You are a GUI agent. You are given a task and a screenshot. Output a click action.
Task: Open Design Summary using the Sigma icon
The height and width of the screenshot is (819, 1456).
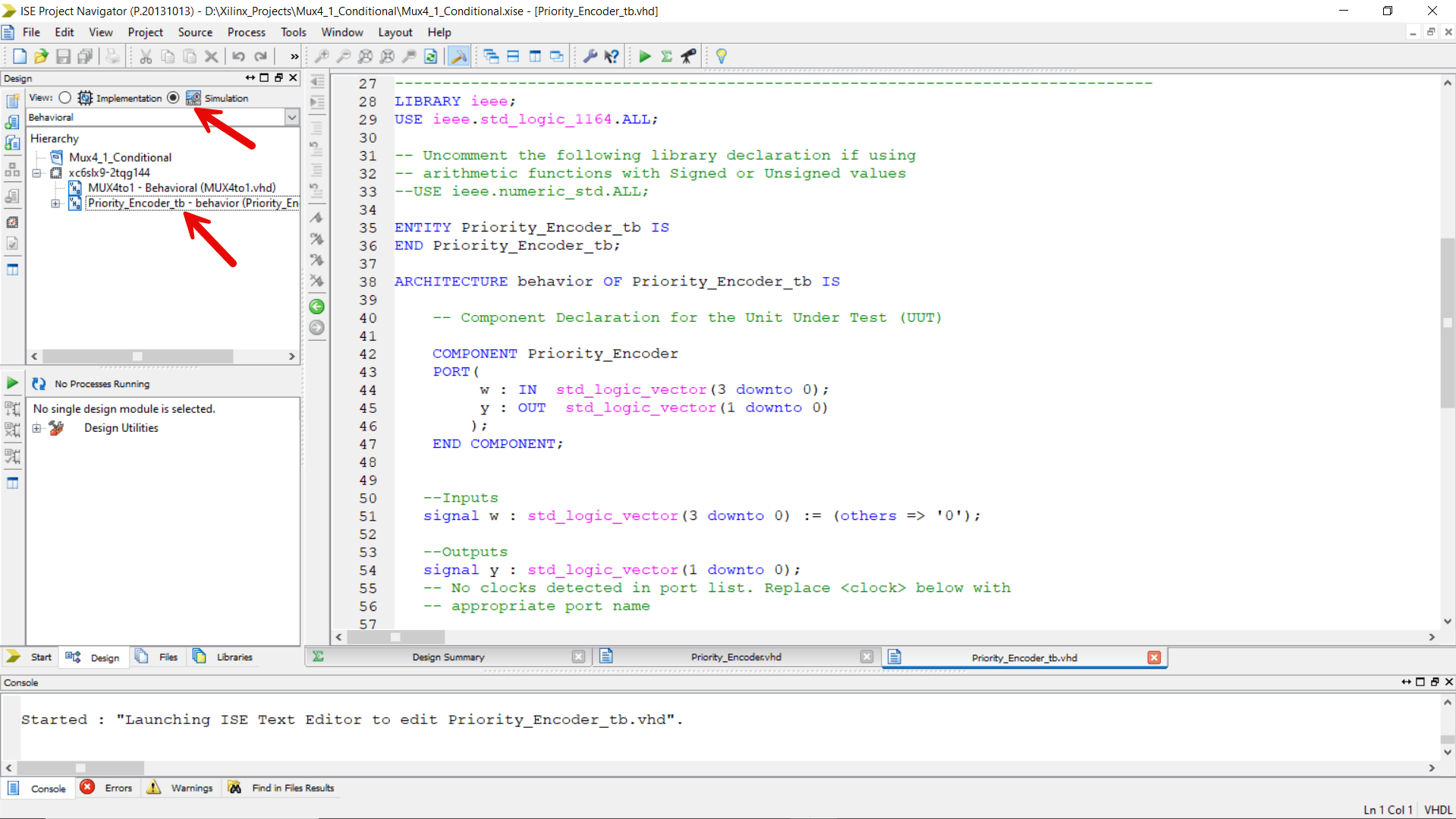coord(666,55)
